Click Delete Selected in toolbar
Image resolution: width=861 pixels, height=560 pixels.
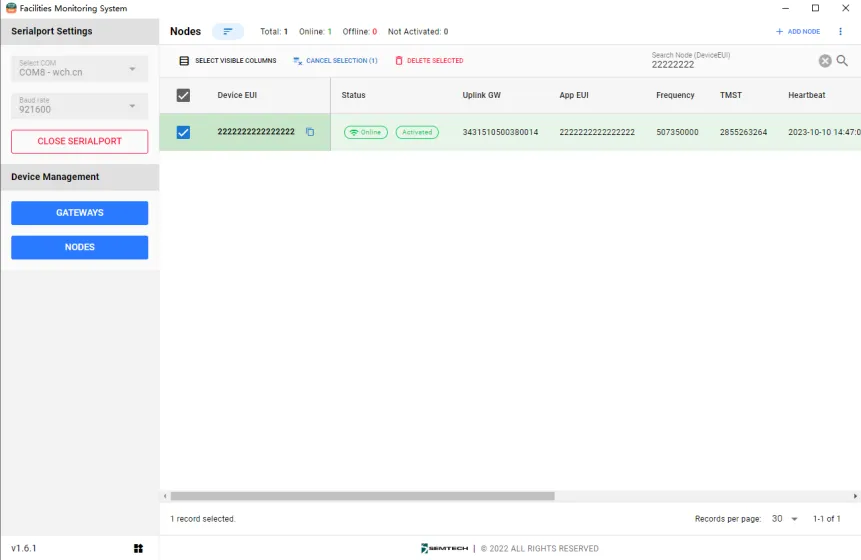tap(429, 61)
